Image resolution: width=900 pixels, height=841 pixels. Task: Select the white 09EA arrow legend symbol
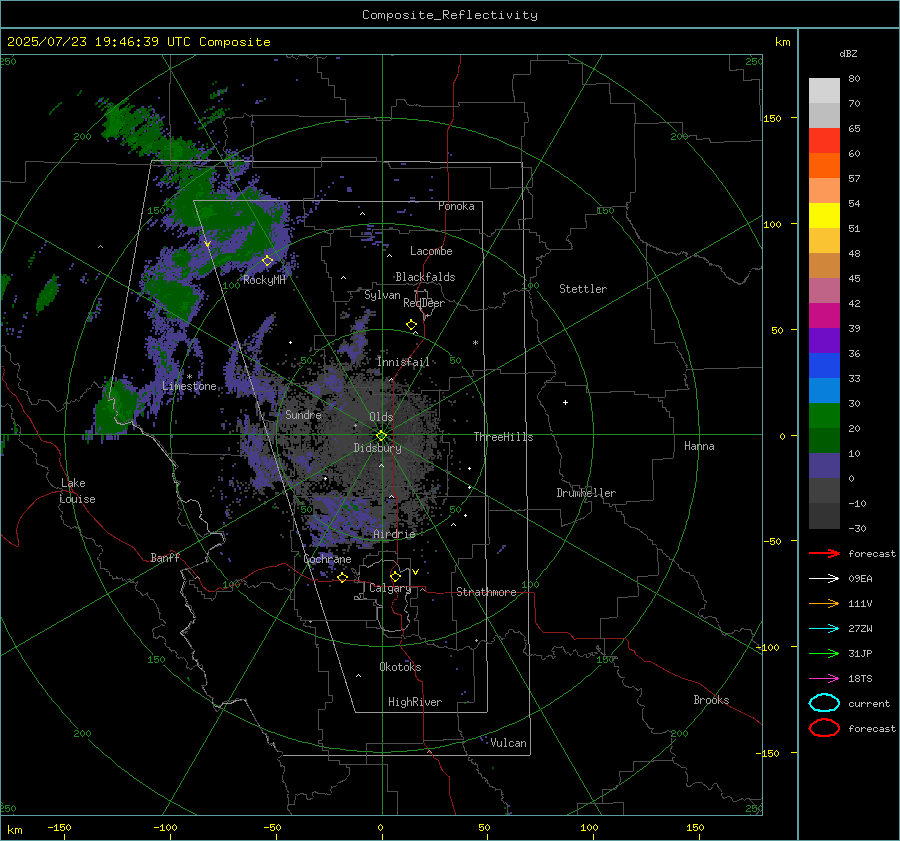[x=824, y=579]
